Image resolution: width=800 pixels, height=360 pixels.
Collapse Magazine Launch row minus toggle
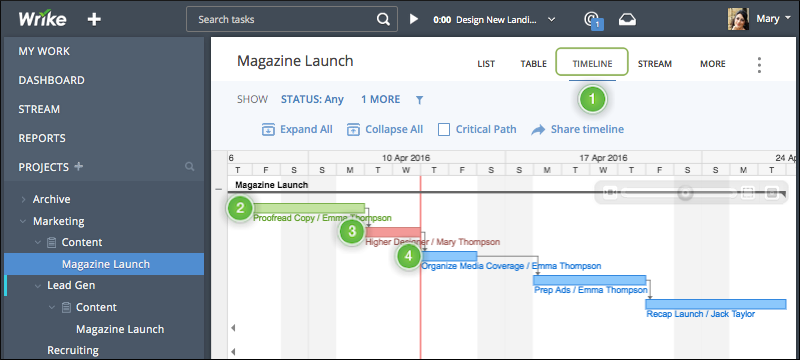pyautogui.click(x=219, y=189)
